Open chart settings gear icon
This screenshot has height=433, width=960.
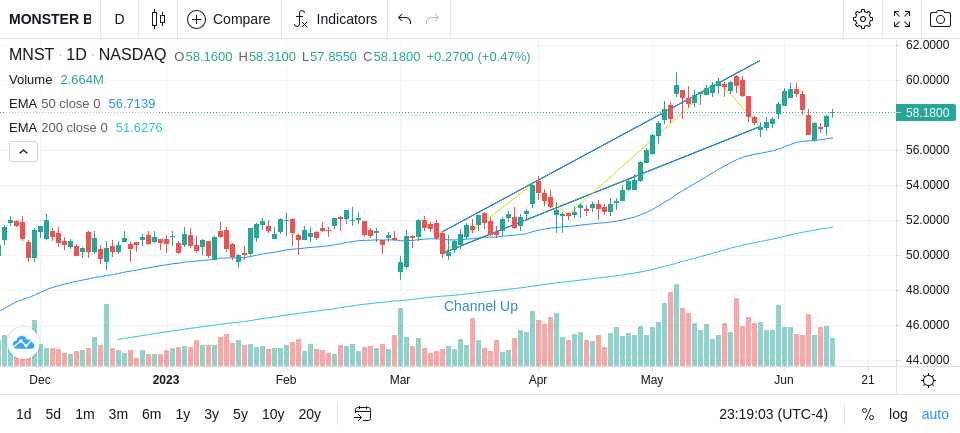tap(863, 19)
